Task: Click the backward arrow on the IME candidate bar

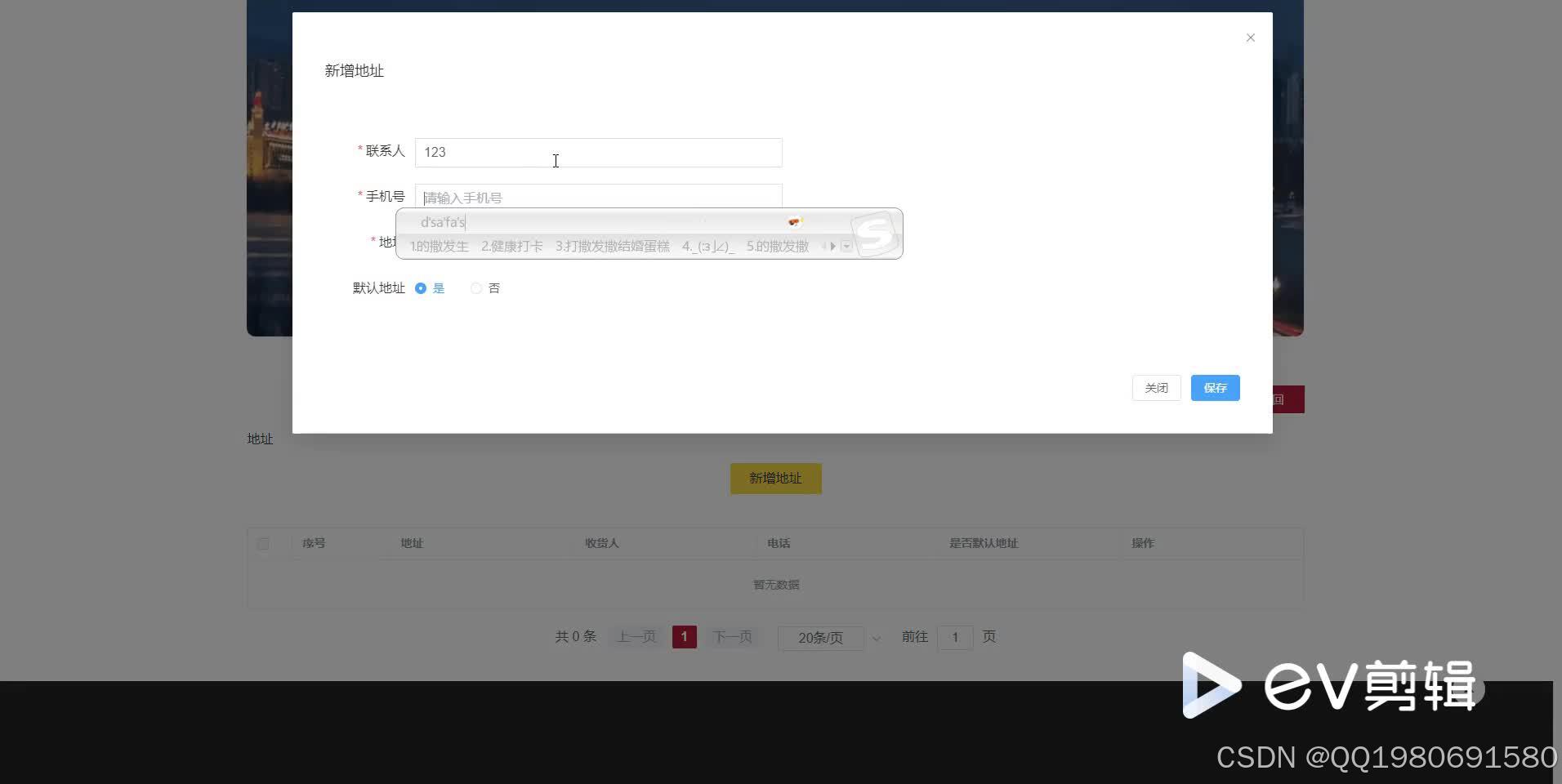Action: [x=824, y=246]
